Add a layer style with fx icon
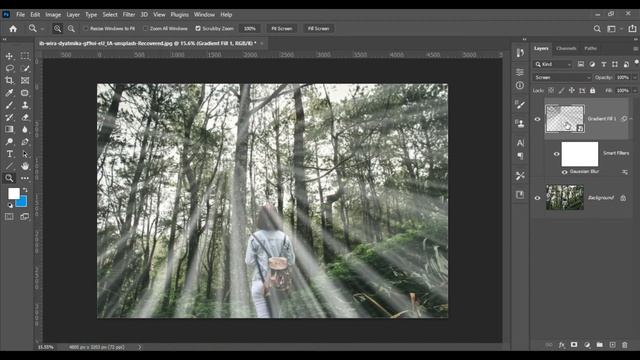640x360 pixels. 562,345
